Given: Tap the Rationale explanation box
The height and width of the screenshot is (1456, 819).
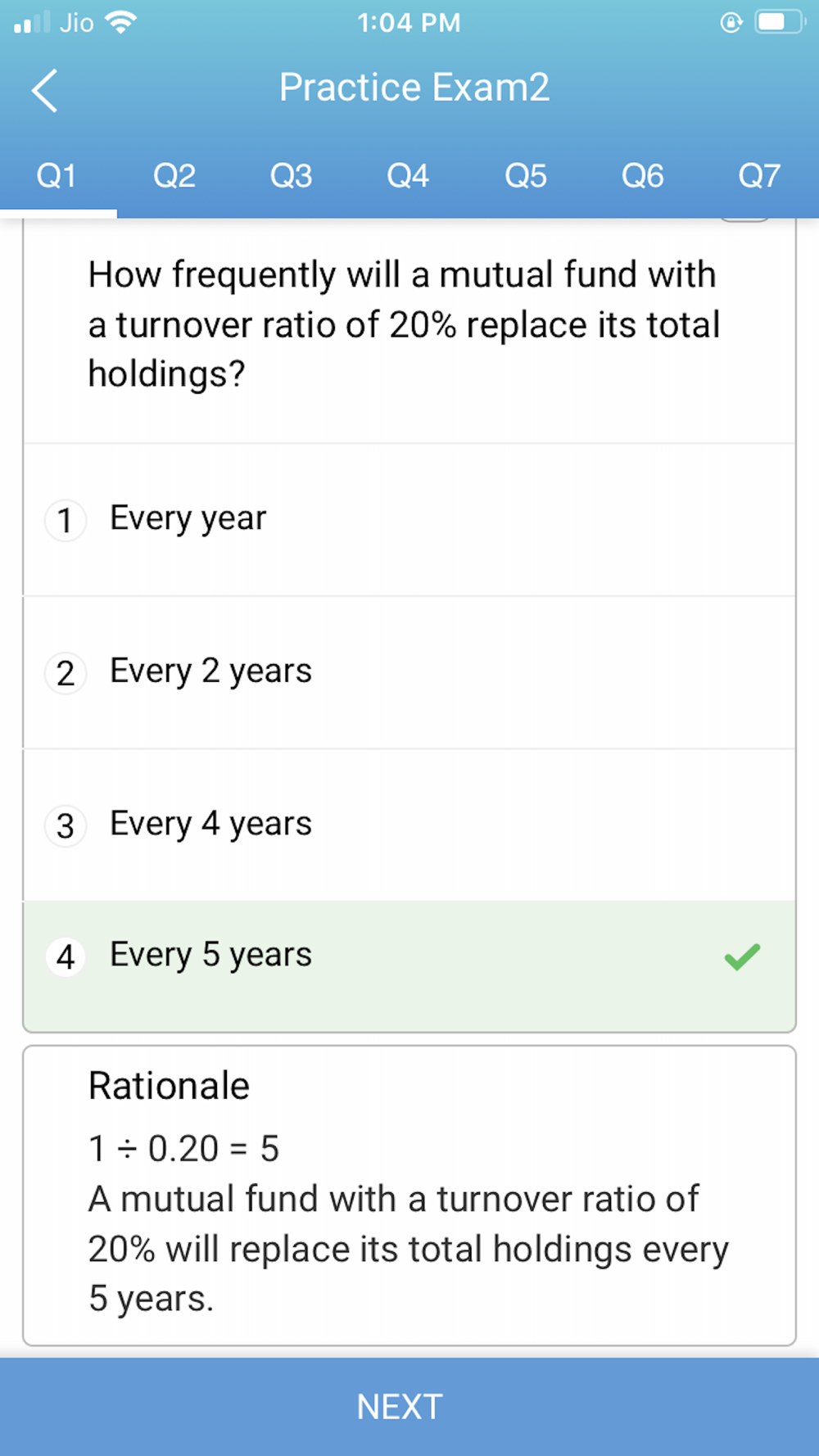Looking at the screenshot, I should [409, 1196].
